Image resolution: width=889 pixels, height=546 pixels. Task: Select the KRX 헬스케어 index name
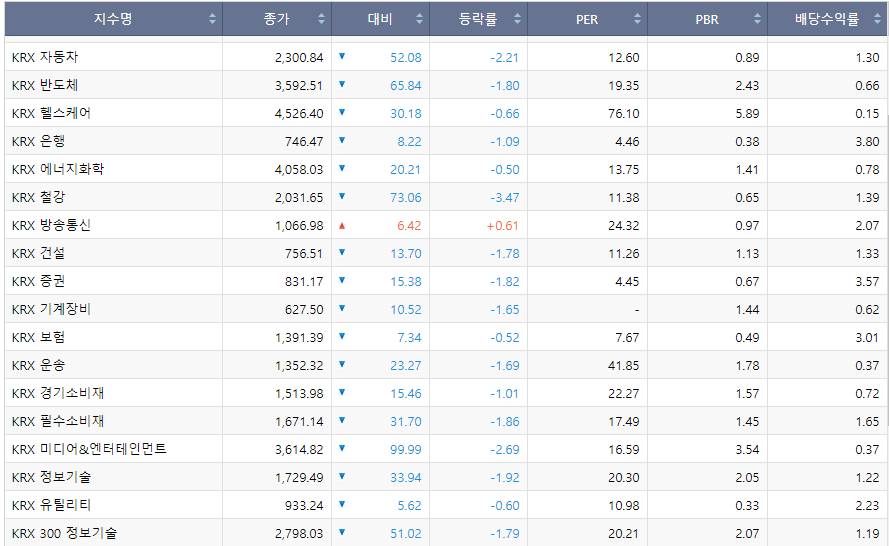coord(51,113)
